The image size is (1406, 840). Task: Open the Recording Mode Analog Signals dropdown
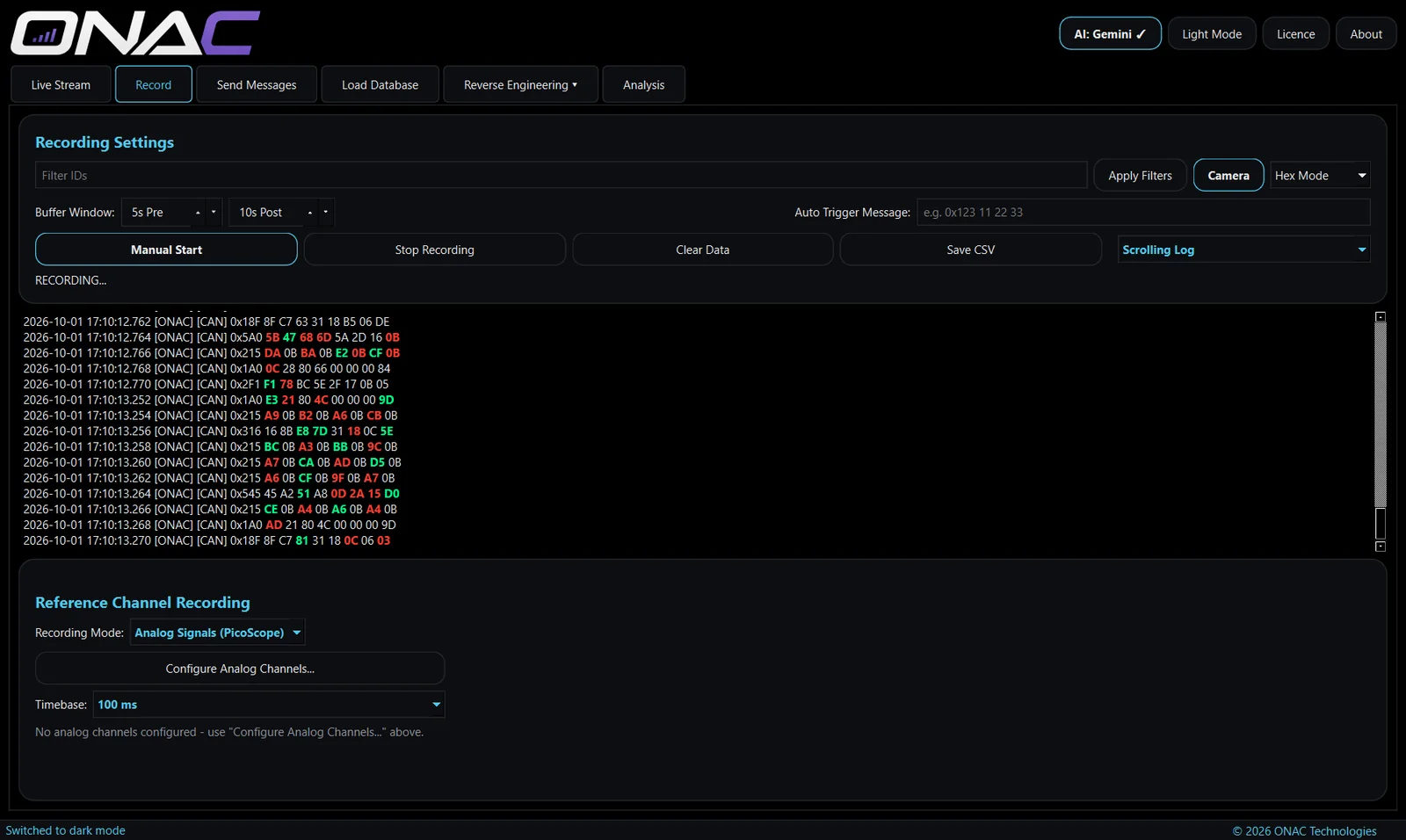(217, 633)
